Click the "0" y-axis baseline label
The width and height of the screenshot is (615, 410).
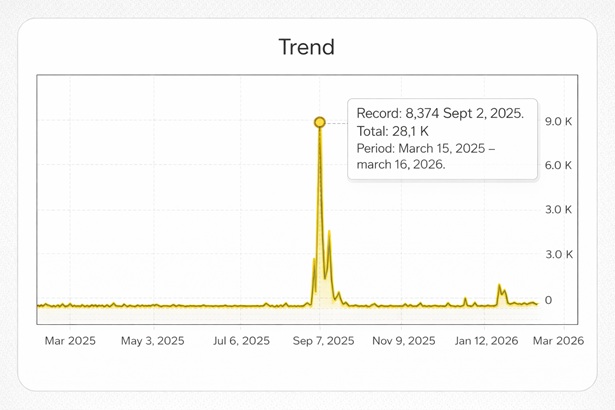pos(547,300)
